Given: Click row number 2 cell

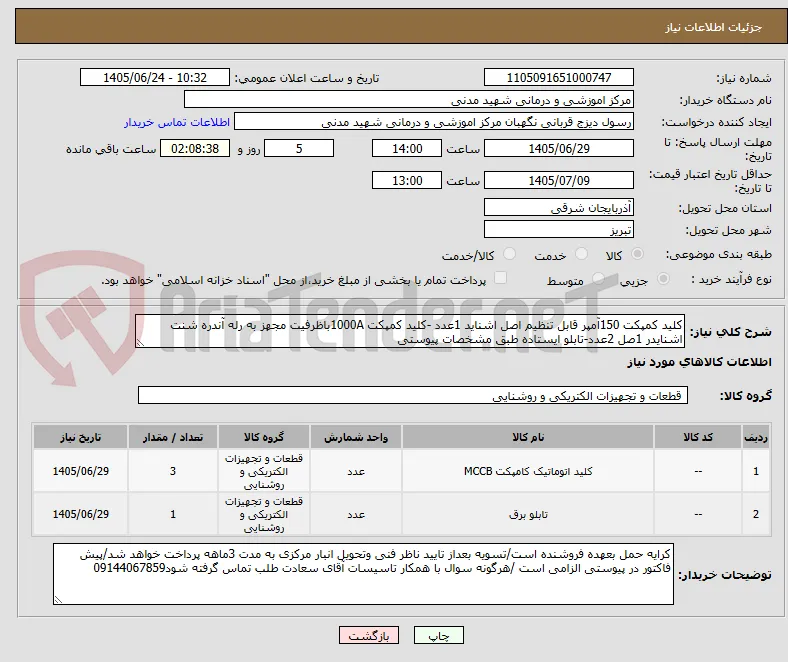Looking at the screenshot, I should pyautogui.click(x=756, y=514).
